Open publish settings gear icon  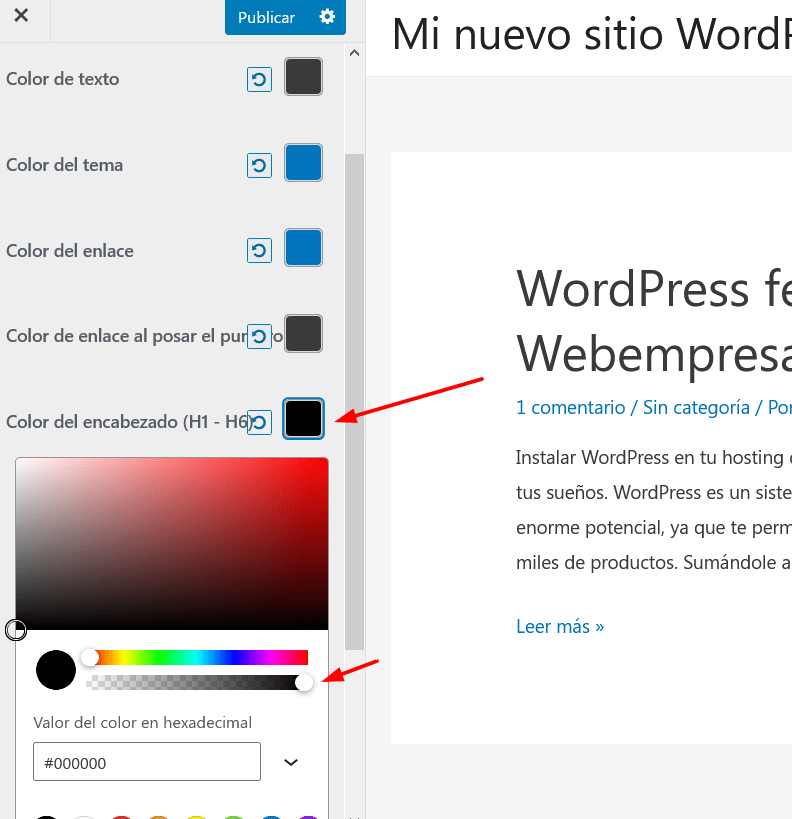click(327, 17)
